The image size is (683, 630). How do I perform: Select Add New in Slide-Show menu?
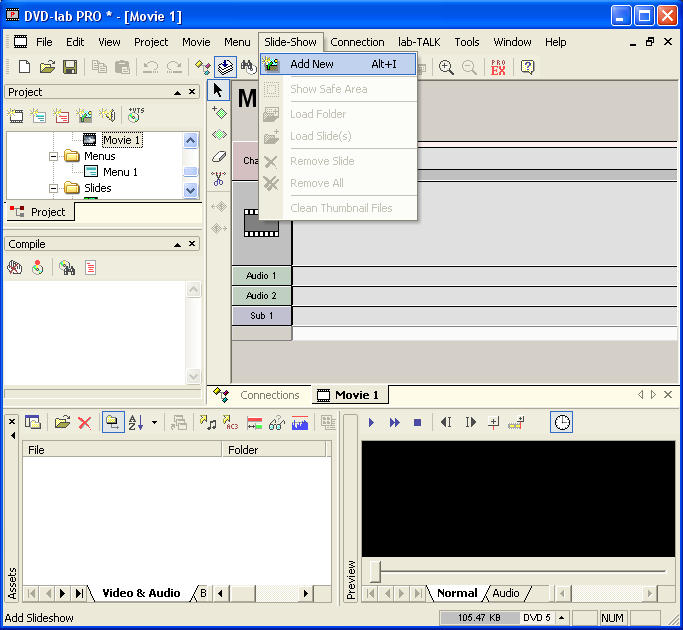coord(338,64)
